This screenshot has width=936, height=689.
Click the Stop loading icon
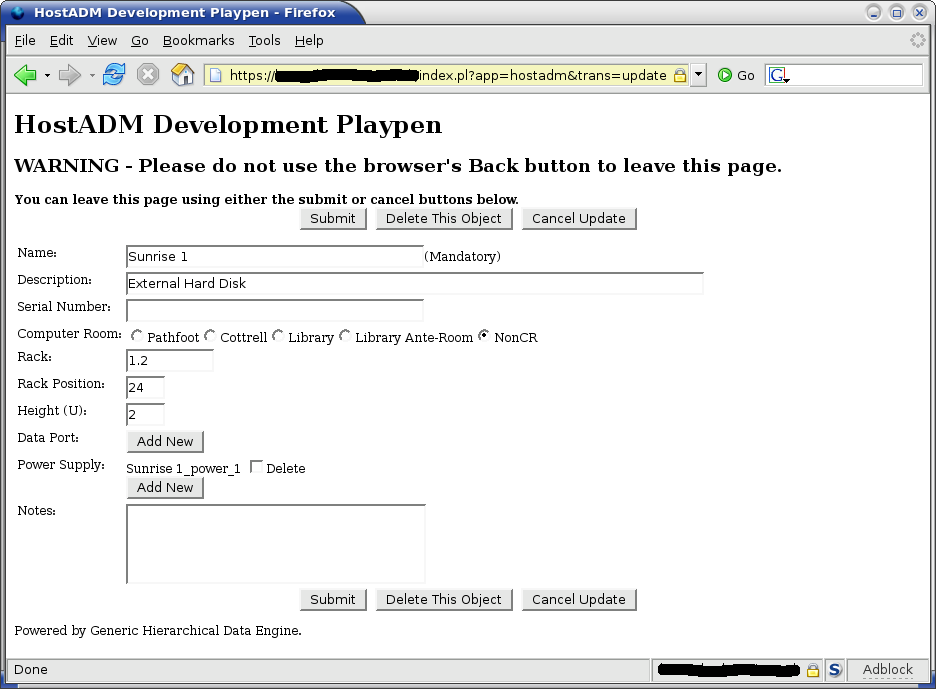tap(148, 75)
